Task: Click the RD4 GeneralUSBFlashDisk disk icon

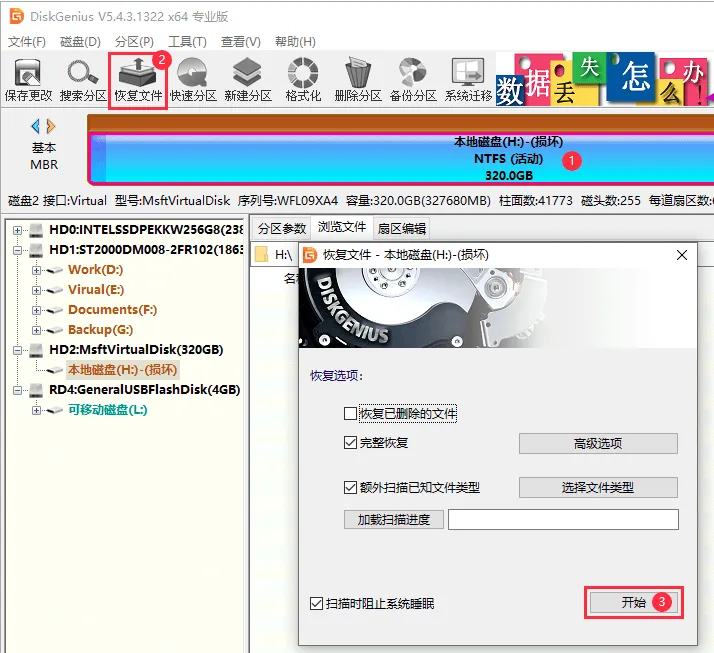Action: [x=36, y=390]
